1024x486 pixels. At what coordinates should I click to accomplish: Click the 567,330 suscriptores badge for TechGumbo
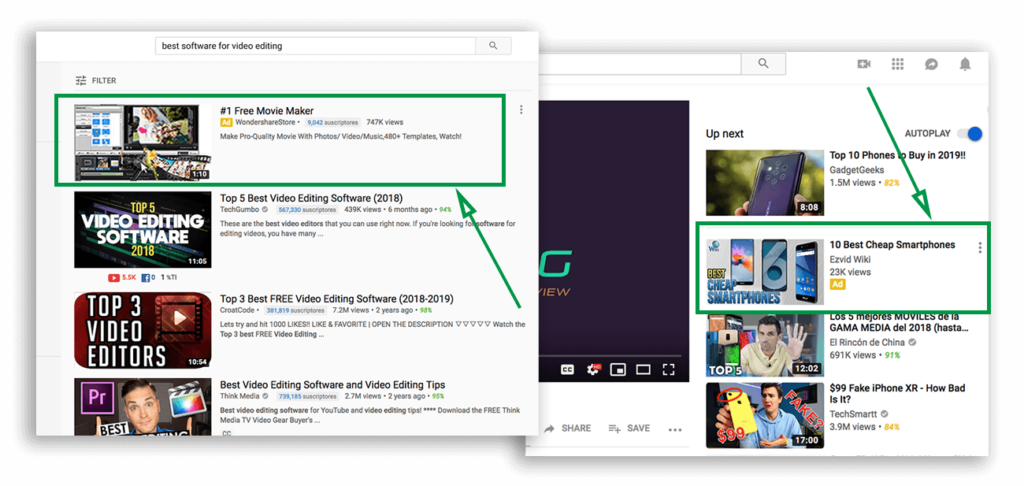(307, 210)
